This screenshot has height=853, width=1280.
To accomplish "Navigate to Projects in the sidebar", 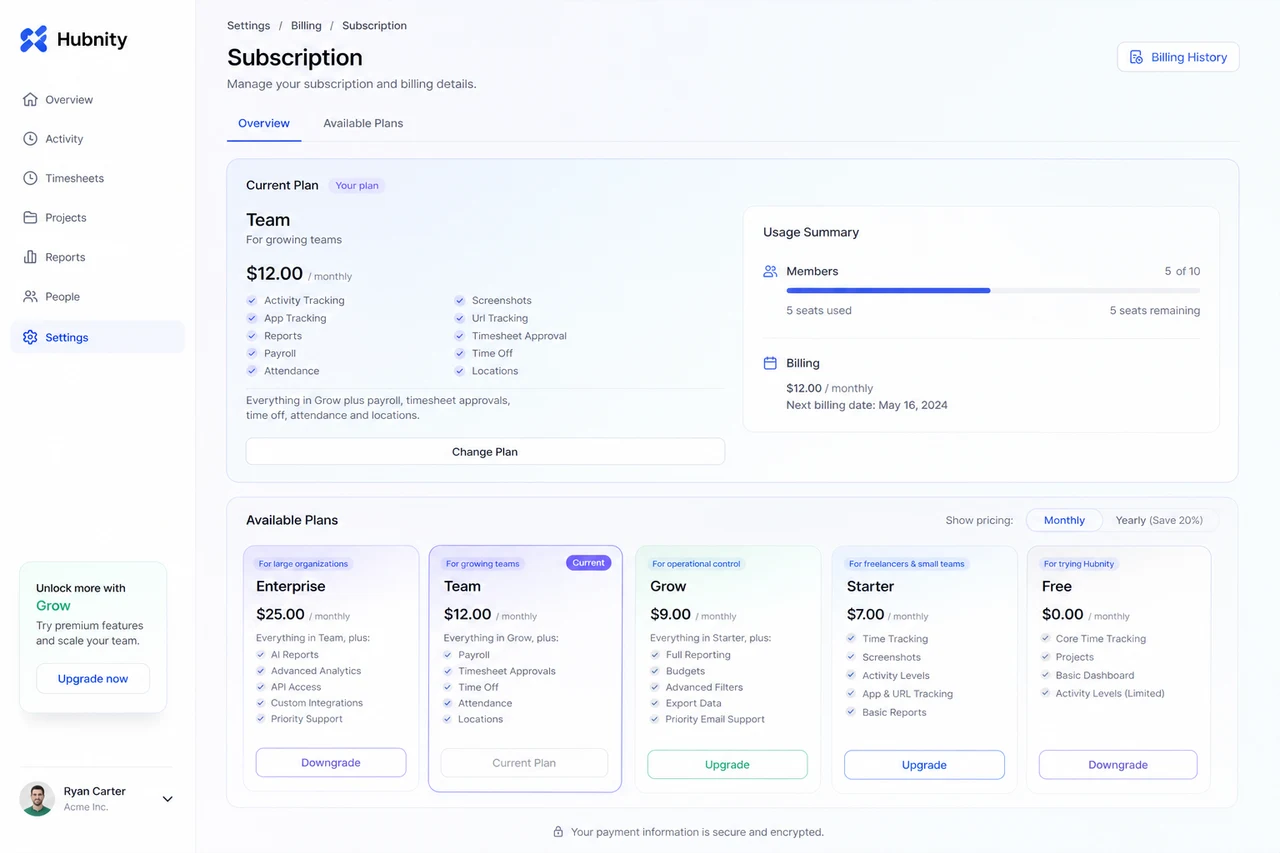I will pyautogui.click(x=97, y=217).
